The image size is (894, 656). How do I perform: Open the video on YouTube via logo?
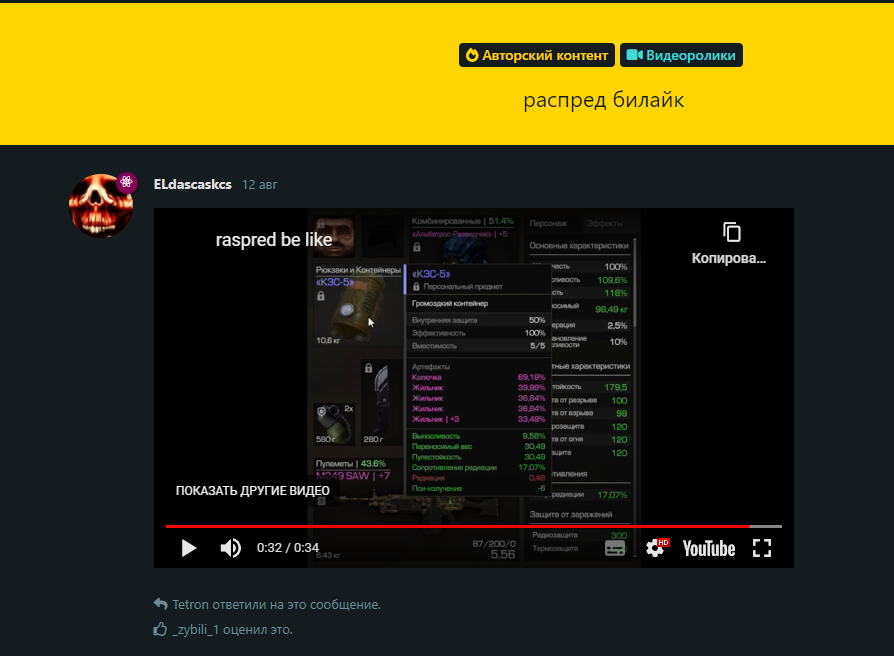[x=709, y=548]
